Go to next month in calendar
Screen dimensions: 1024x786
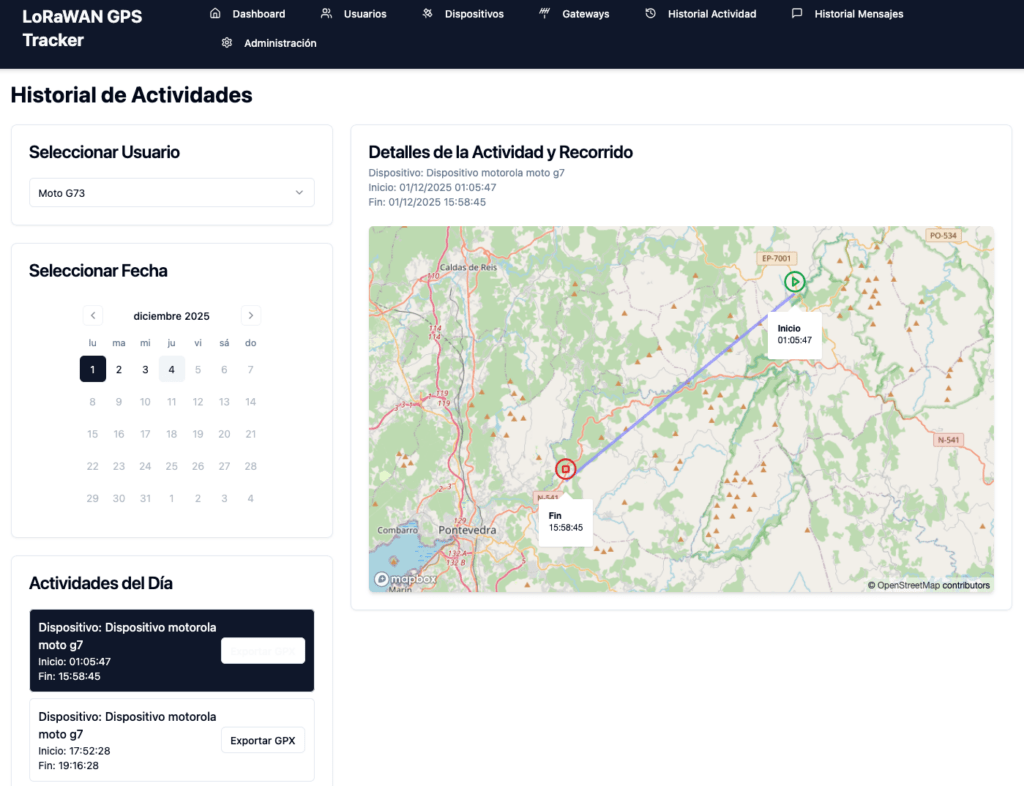[251, 316]
